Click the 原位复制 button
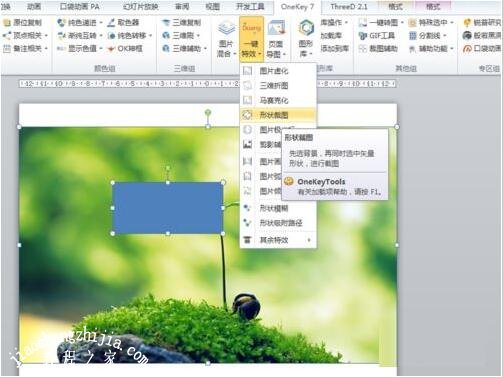 click(23, 23)
